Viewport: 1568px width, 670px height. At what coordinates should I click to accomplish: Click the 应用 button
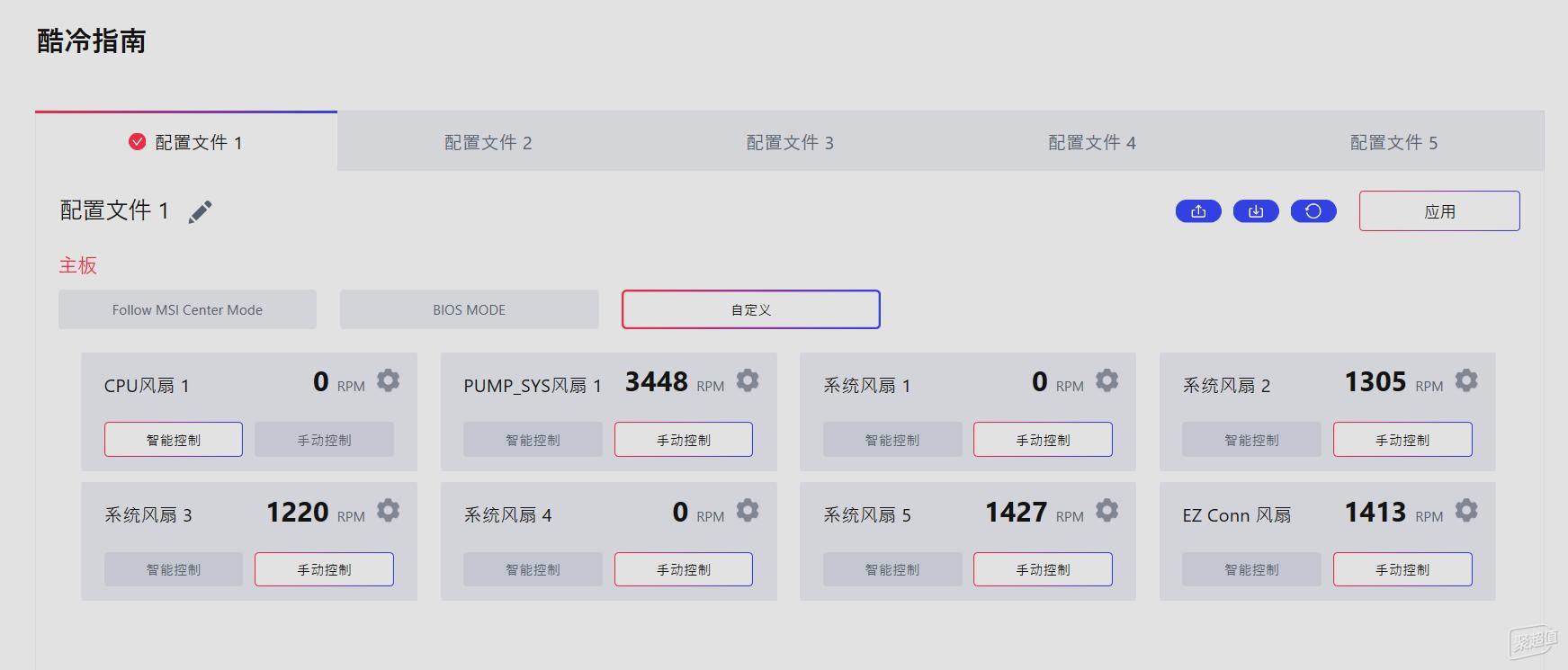tap(1438, 211)
